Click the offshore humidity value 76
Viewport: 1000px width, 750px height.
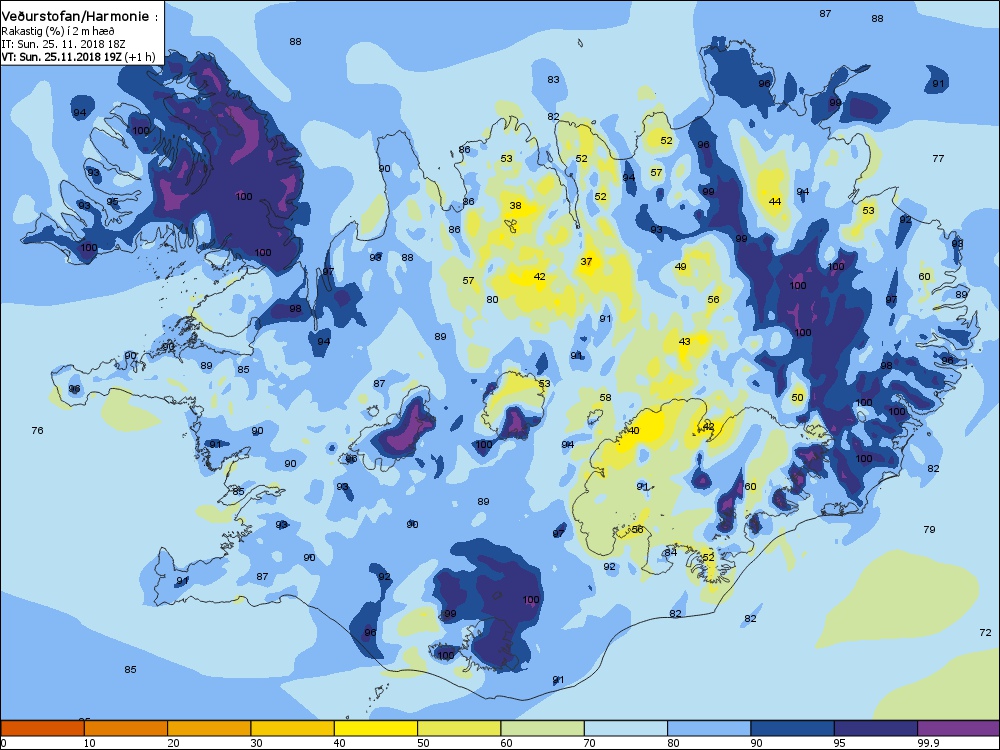click(x=38, y=430)
